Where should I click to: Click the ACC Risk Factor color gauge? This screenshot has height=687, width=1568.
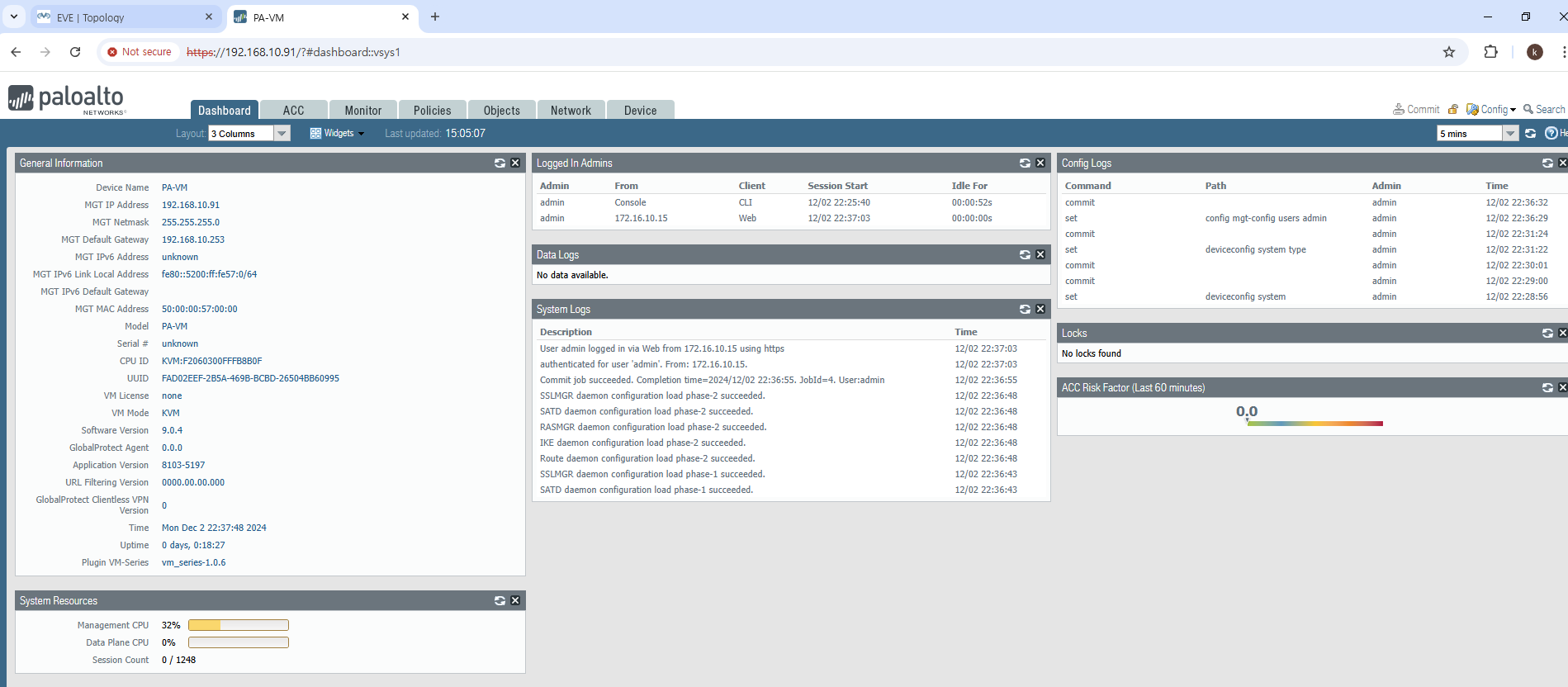point(1315,424)
